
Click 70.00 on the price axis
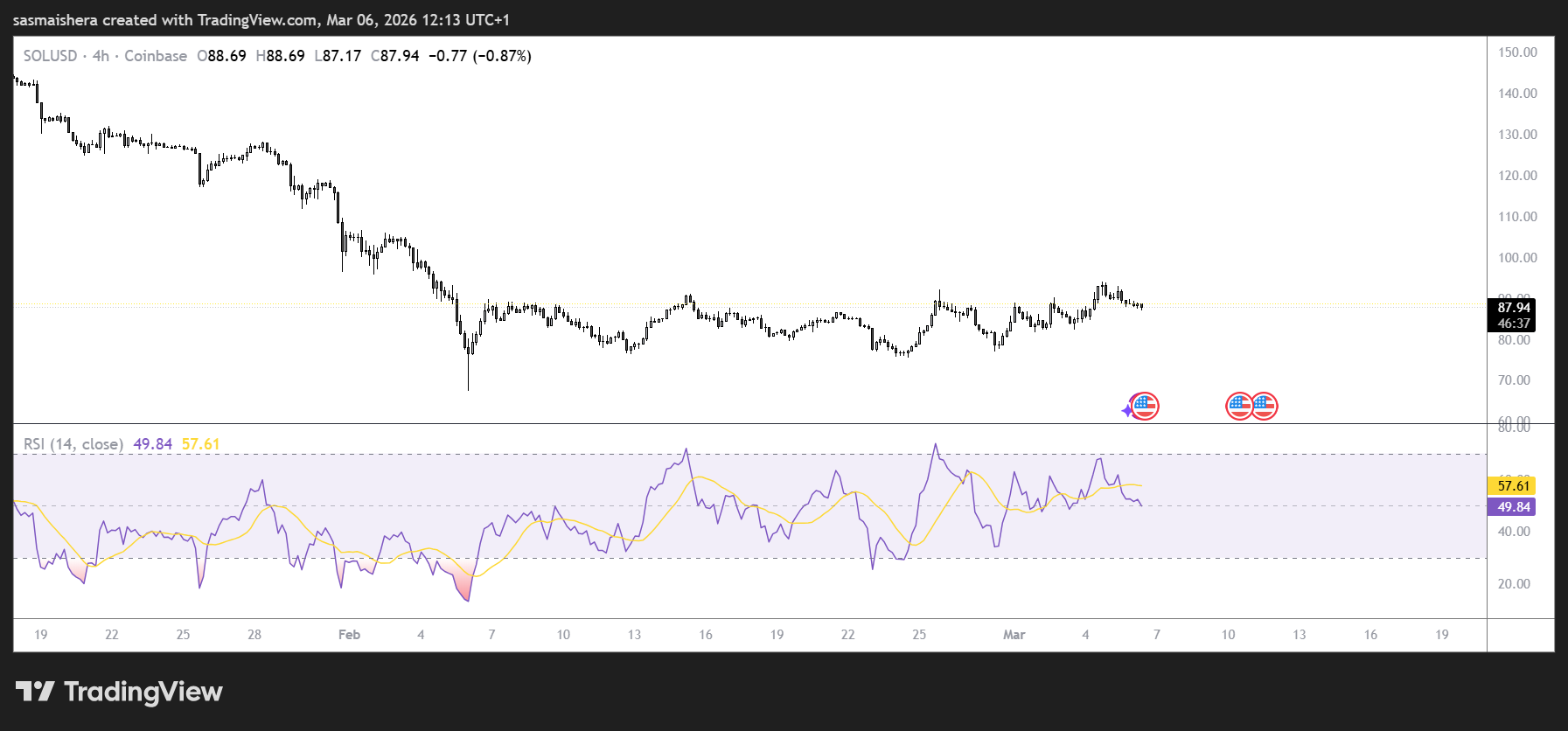click(x=1514, y=380)
